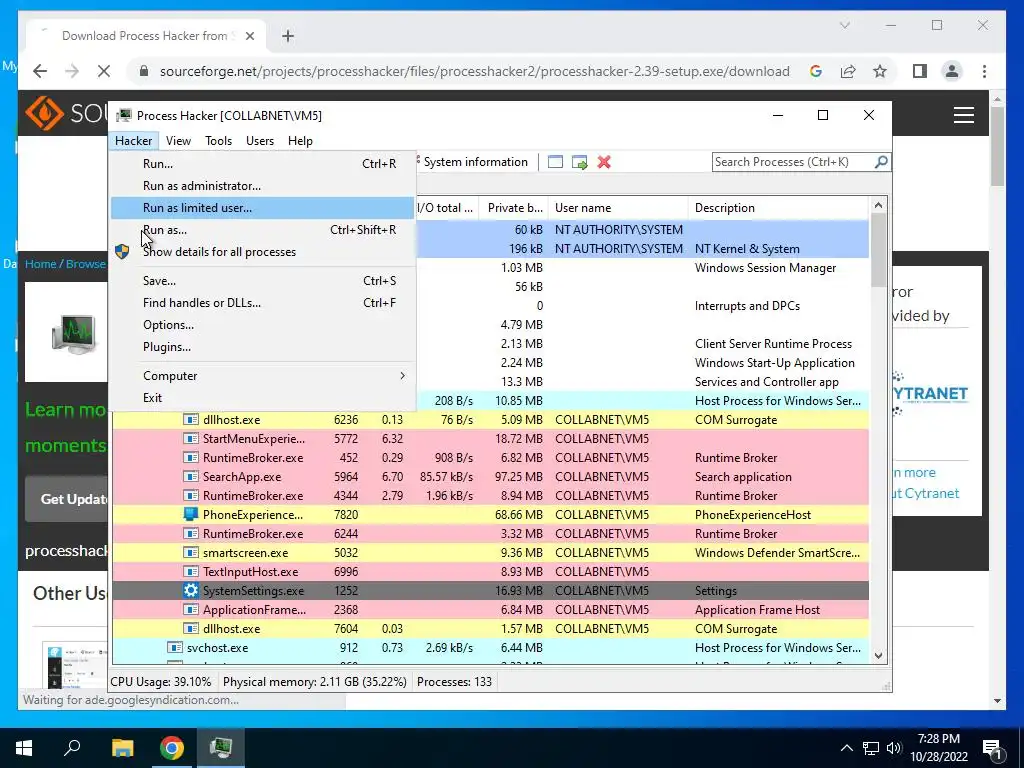Click the process list scroll up arrow
This screenshot has width=1024, height=768.
tap(878, 206)
